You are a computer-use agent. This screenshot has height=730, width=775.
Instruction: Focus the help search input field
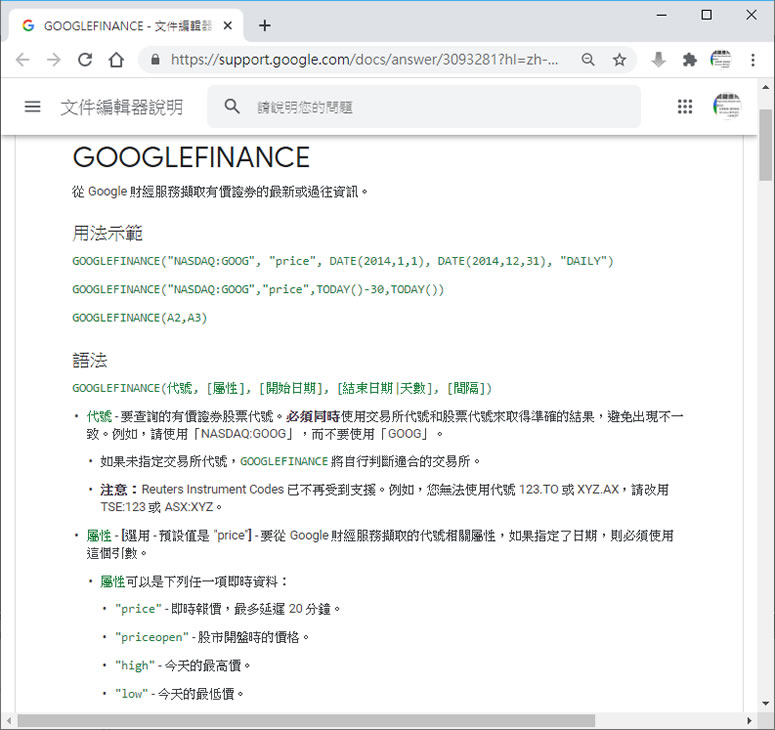tap(424, 107)
